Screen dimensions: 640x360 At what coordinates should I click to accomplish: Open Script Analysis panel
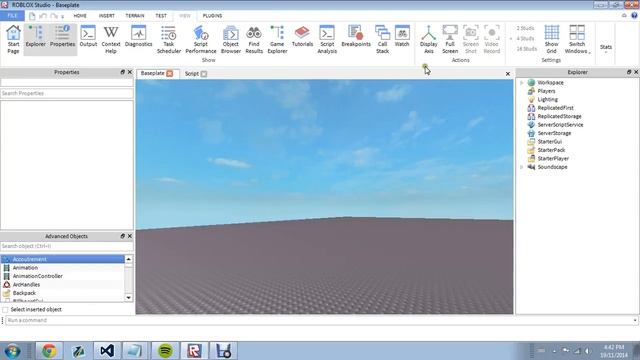[x=327, y=39]
